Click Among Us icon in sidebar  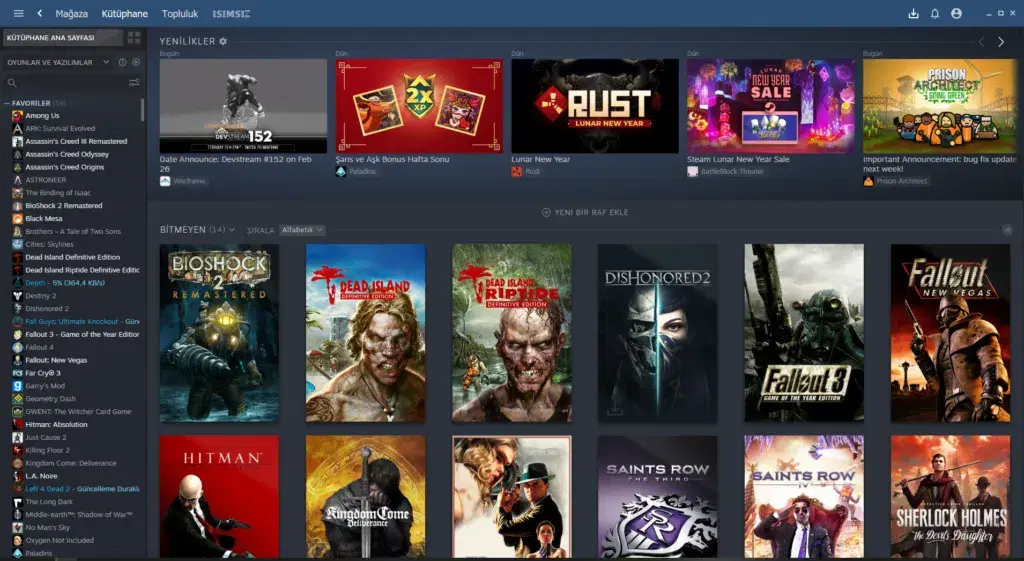pyautogui.click(x=18, y=116)
